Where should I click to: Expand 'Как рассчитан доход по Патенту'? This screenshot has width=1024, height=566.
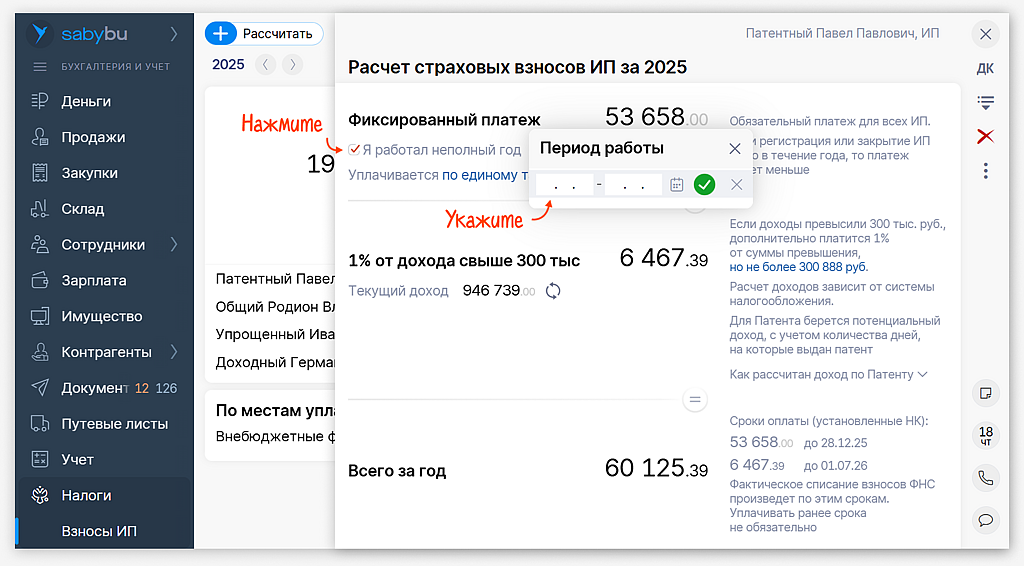(x=829, y=374)
